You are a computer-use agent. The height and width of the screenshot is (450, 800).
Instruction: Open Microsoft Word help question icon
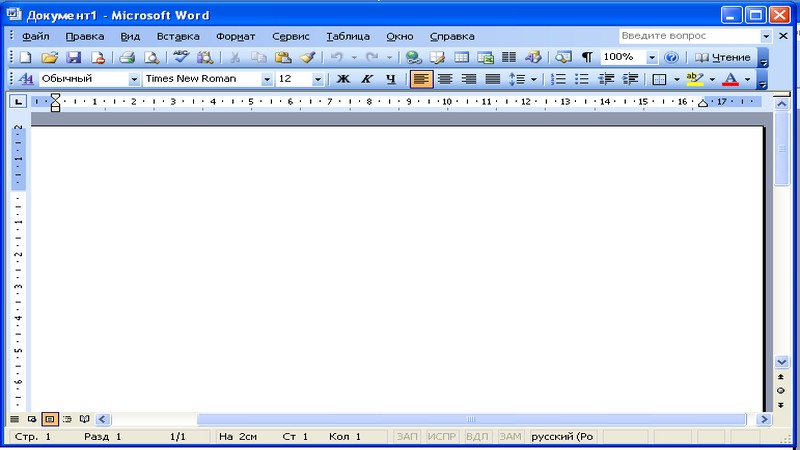point(671,57)
